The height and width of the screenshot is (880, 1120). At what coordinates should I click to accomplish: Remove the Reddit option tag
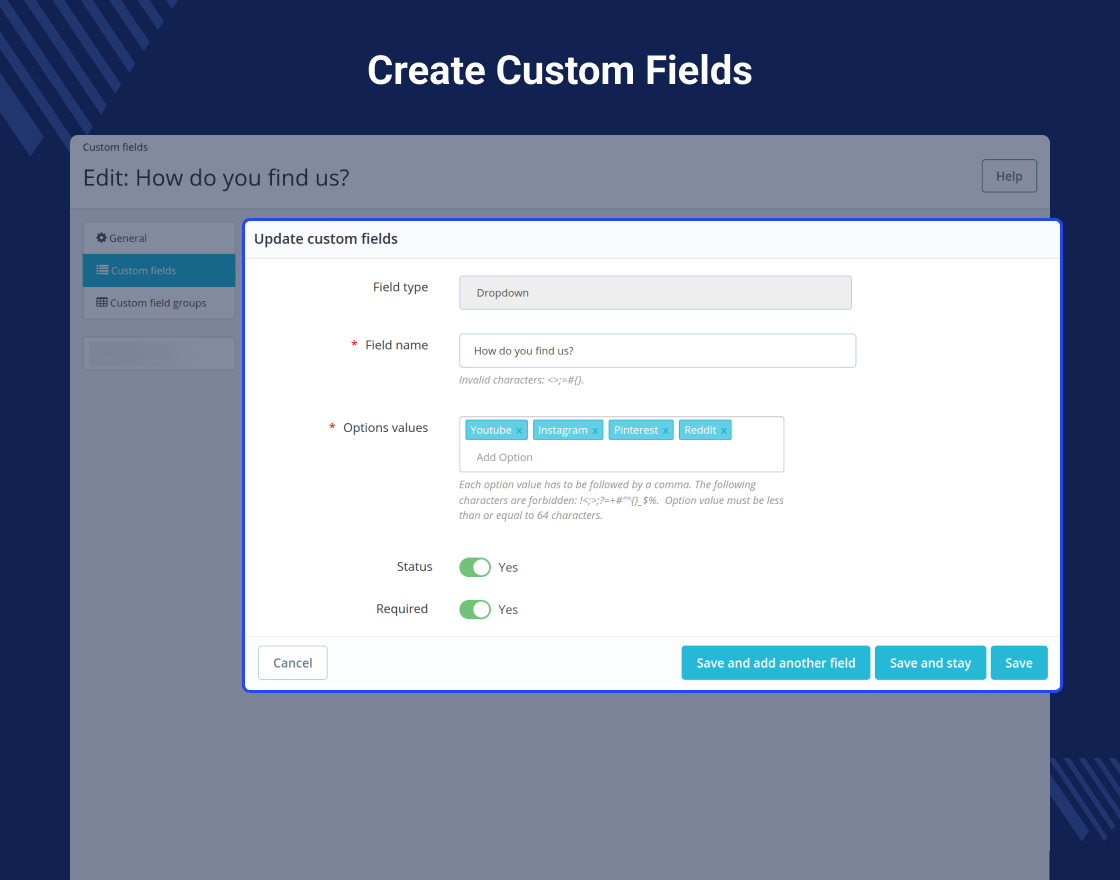(724, 431)
